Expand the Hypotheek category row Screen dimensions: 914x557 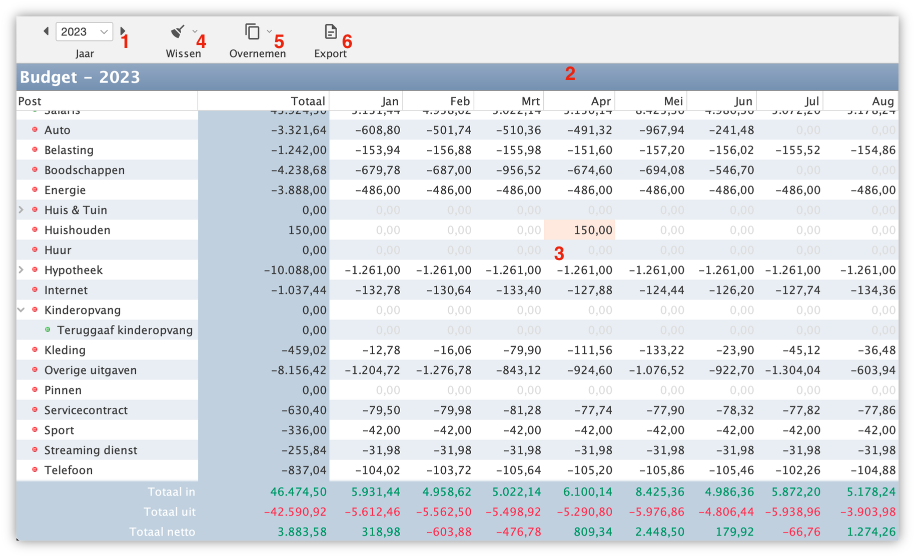point(21,270)
